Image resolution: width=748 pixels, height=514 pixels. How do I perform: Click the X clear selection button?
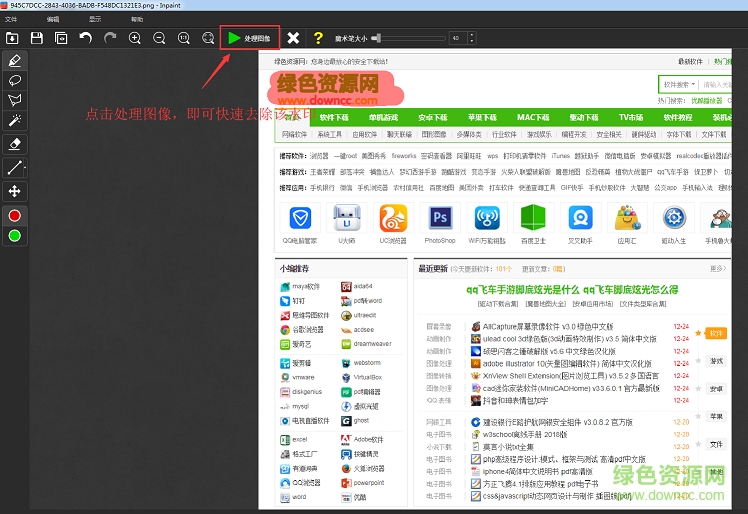[x=293, y=38]
